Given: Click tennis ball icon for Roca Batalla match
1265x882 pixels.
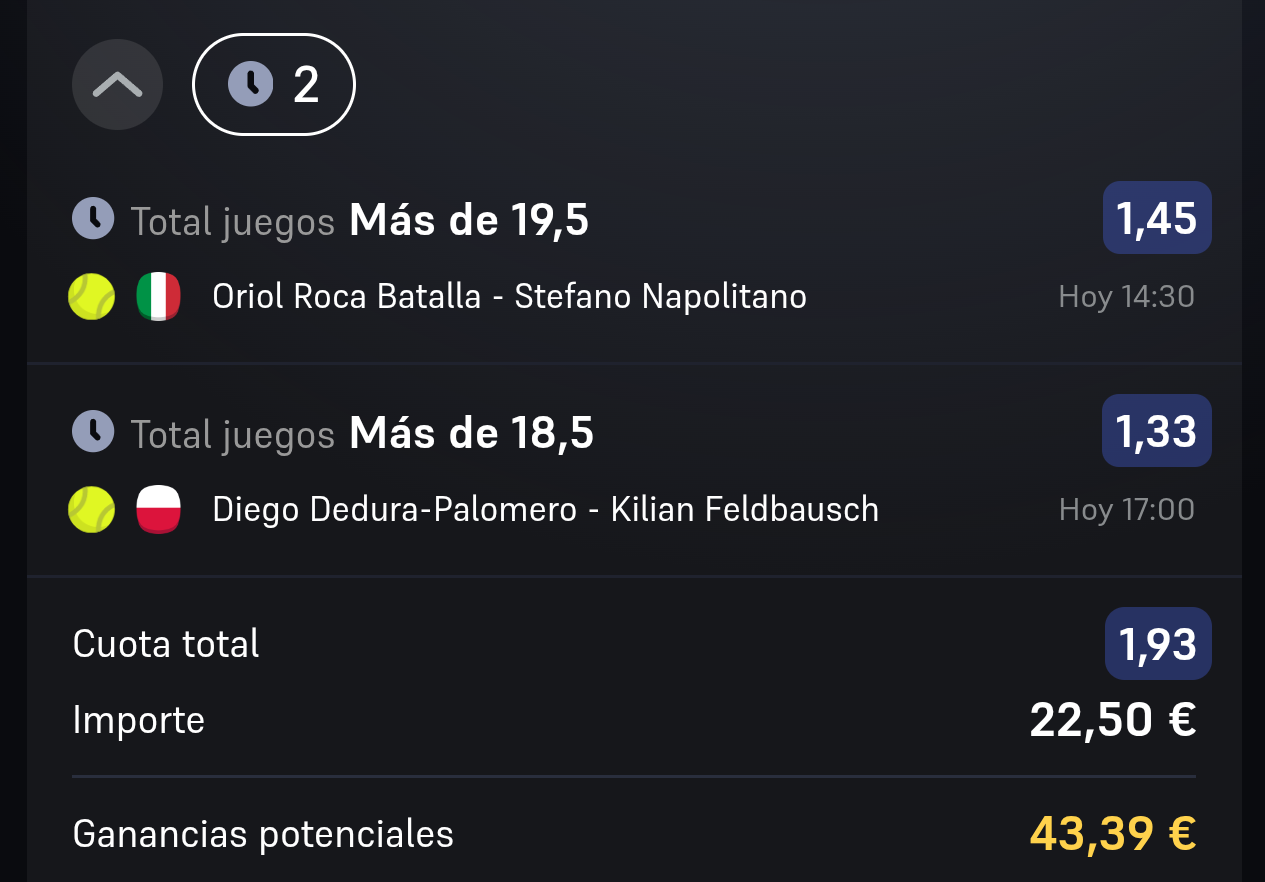Looking at the screenshot, I should [x=91, y=297].
